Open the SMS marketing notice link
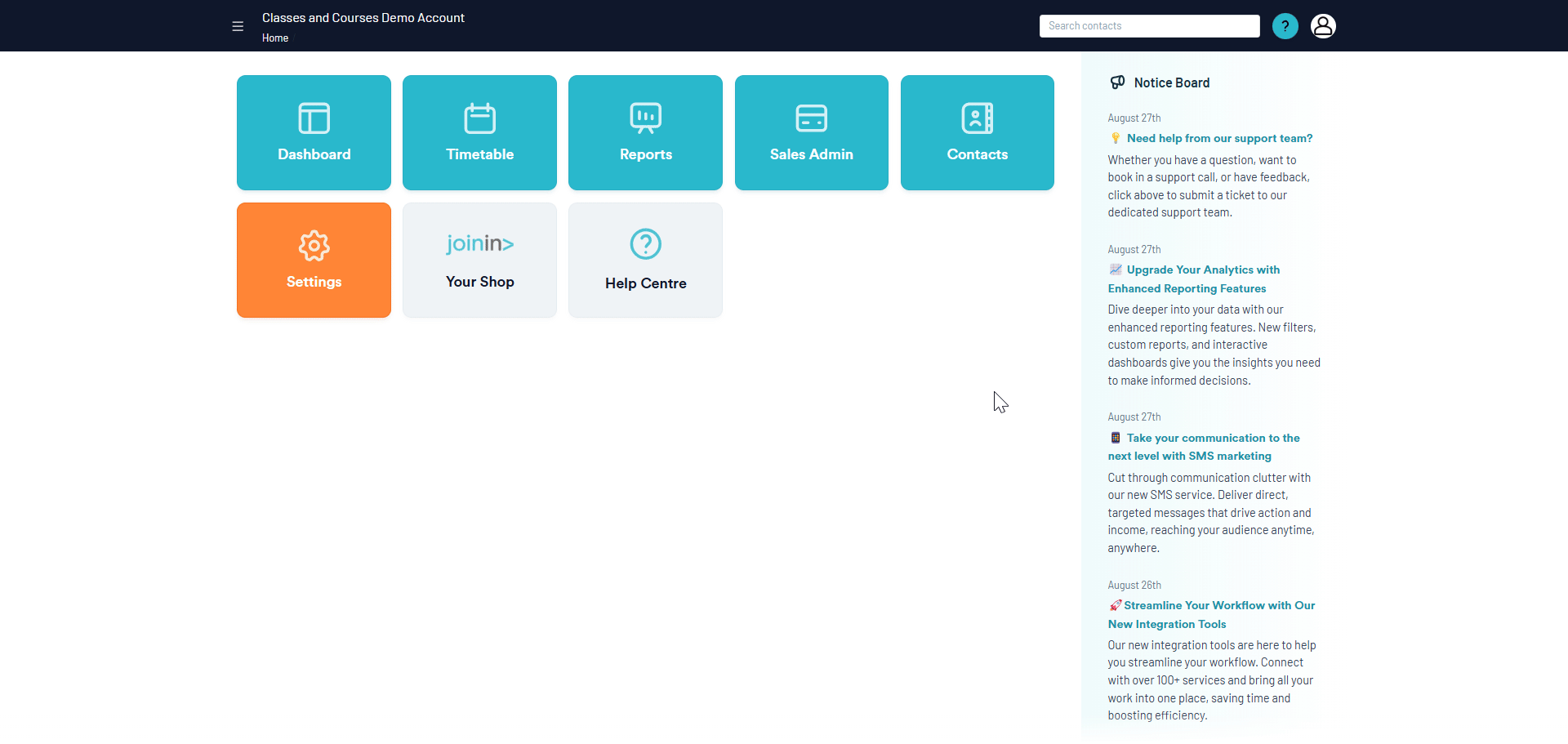Image resolution: width=1568 pixels, height=744 pixels. pos(1213,439)
